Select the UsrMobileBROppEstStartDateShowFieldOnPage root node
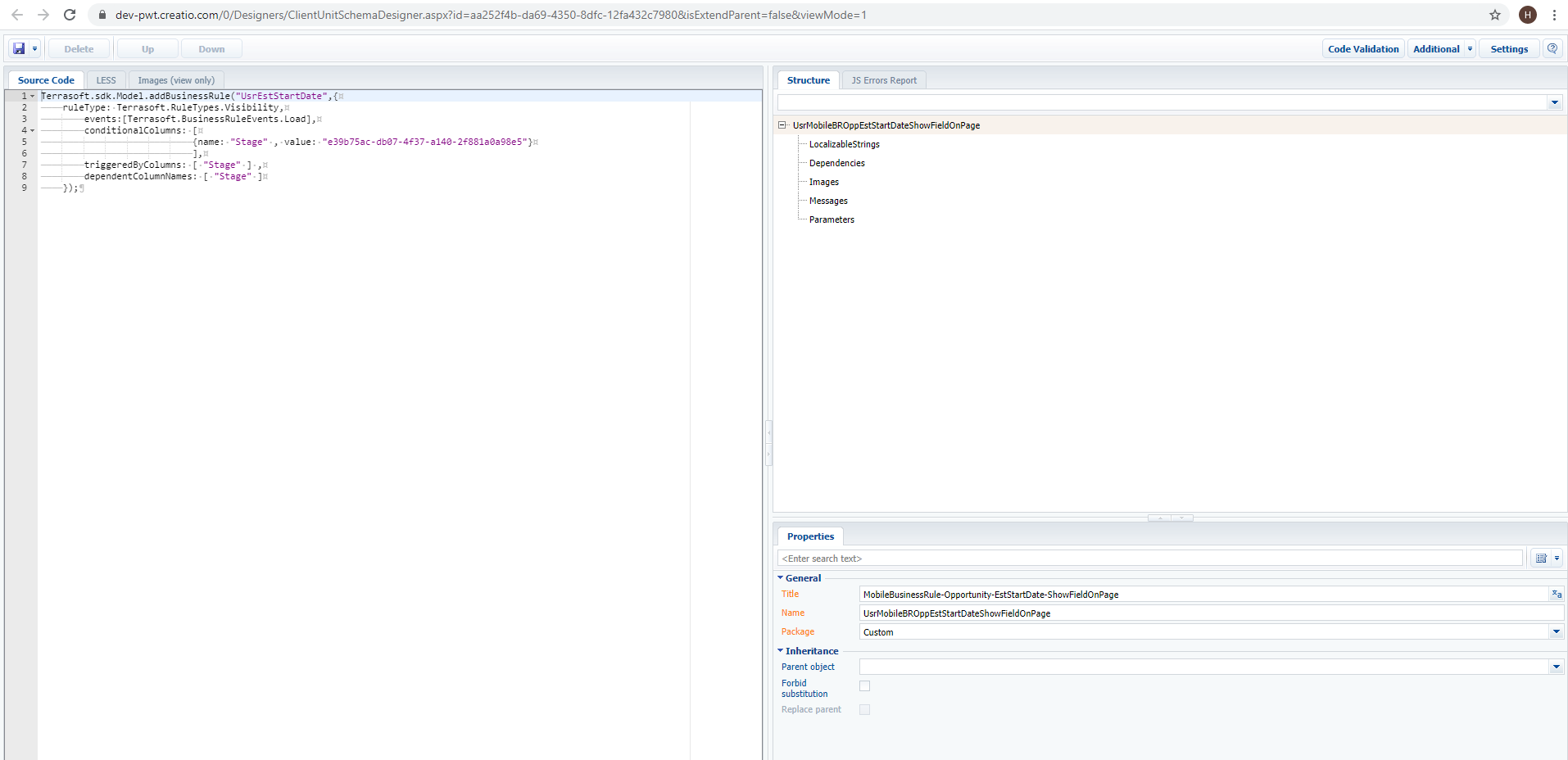Screen dimensions: 1568x760 [x=886, y=125]
